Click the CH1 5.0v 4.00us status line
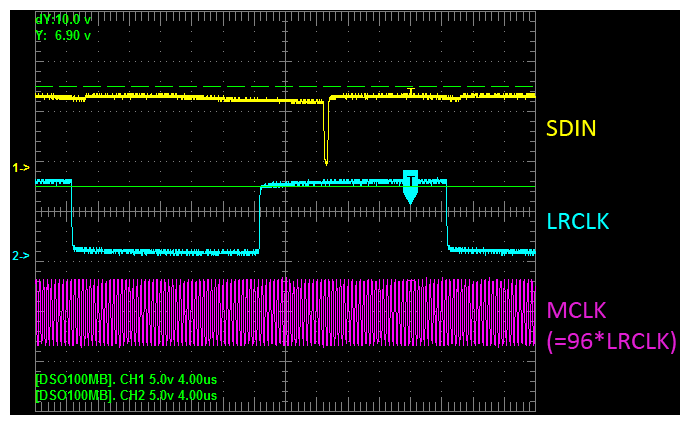Viewport: 690px width, 425px height. 126,379
